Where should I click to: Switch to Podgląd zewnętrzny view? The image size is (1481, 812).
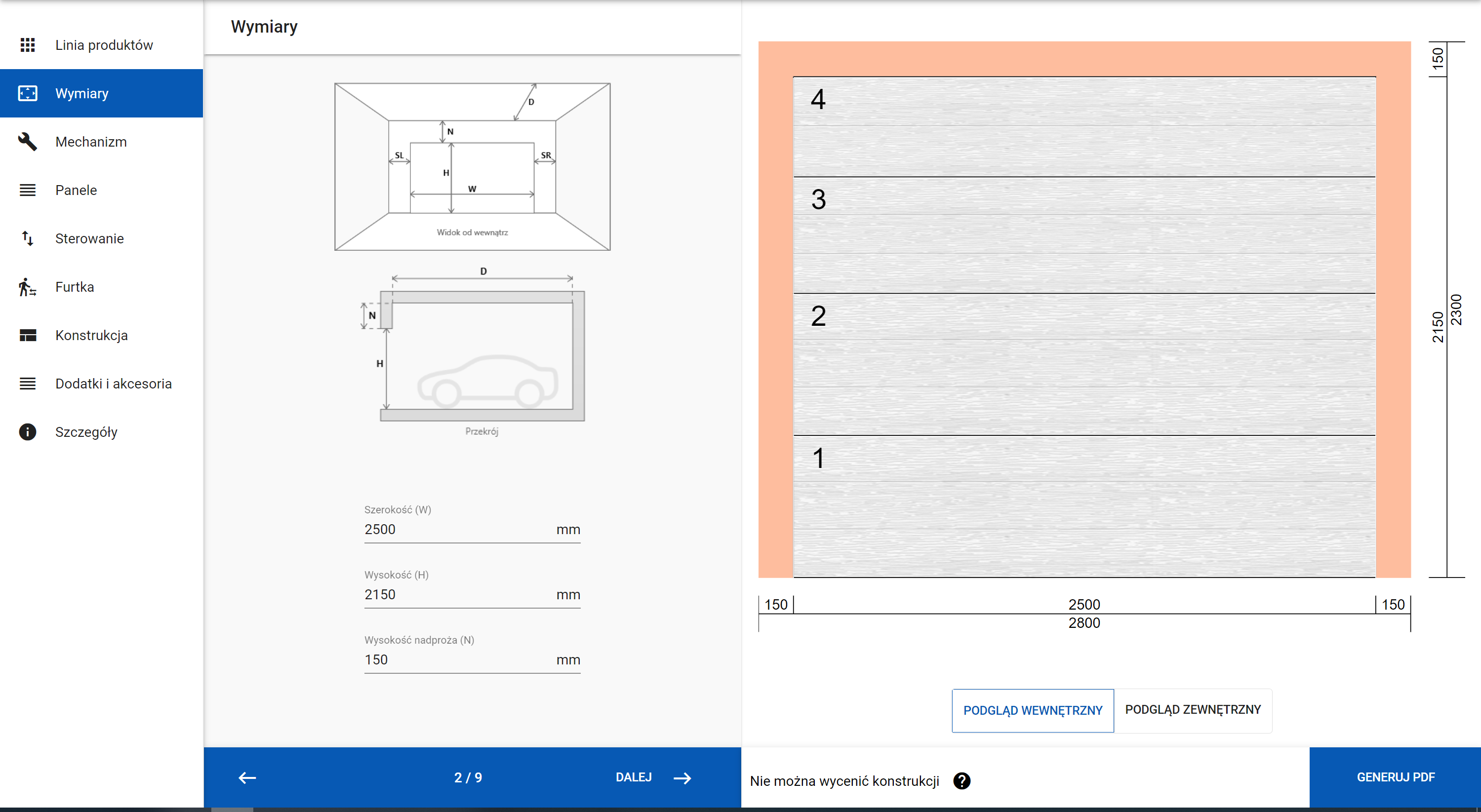pyautogui.click(x=1194, y=710)
